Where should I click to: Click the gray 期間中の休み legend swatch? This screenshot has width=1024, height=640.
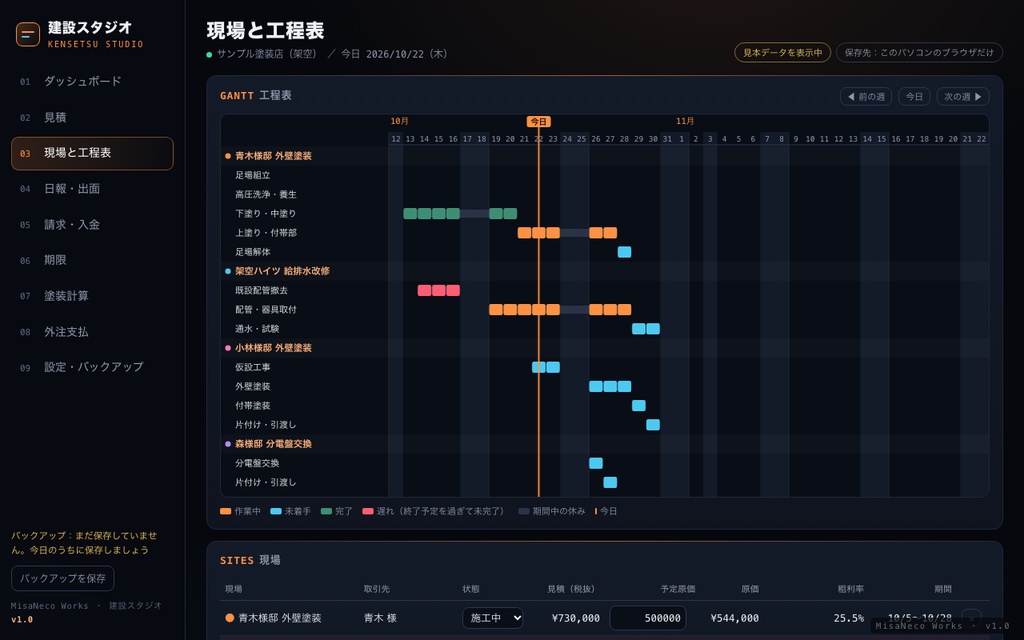pyautogui.click(x=524, y=511)
